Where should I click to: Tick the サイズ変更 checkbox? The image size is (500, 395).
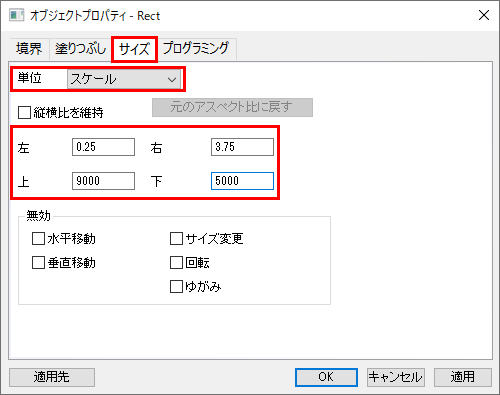pyautogui.click(x=176, y=239)
